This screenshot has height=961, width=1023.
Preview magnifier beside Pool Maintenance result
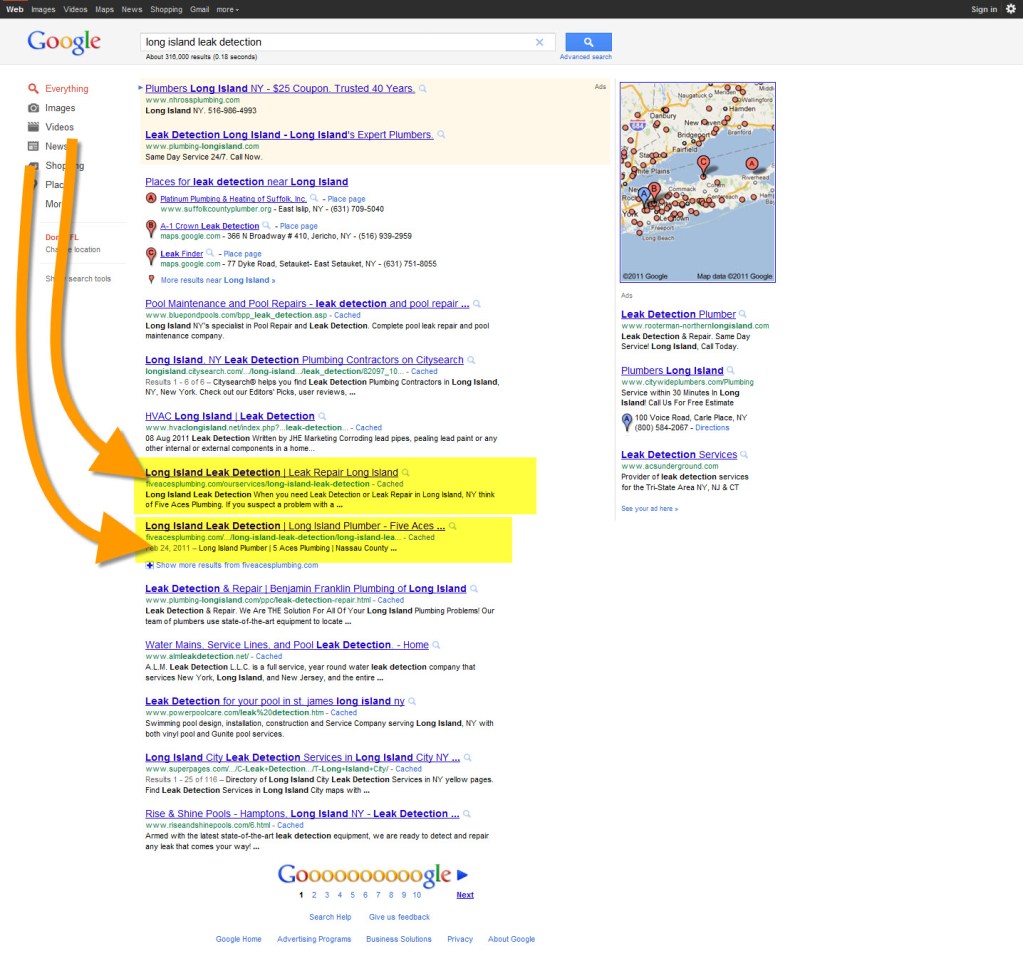(477, 304)
